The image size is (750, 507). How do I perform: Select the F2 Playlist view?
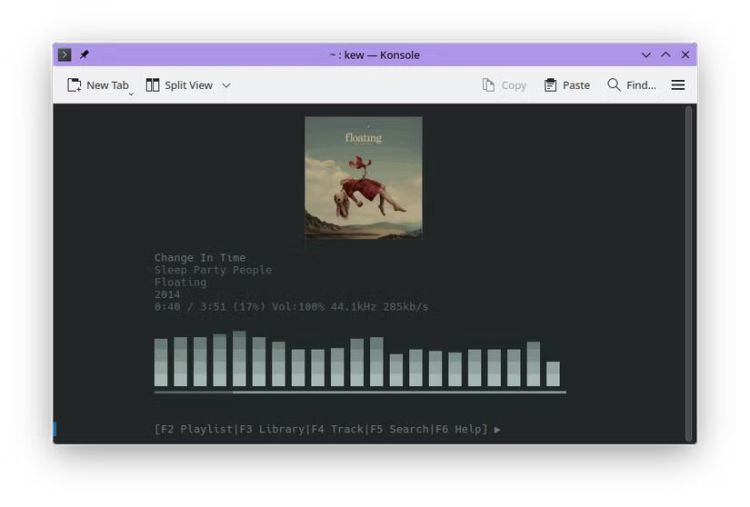194,429
